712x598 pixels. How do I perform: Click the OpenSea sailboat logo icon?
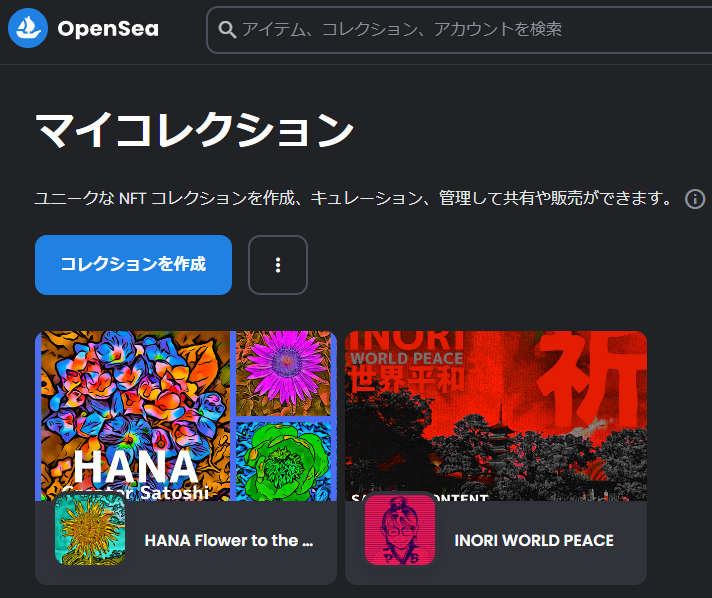28,28
